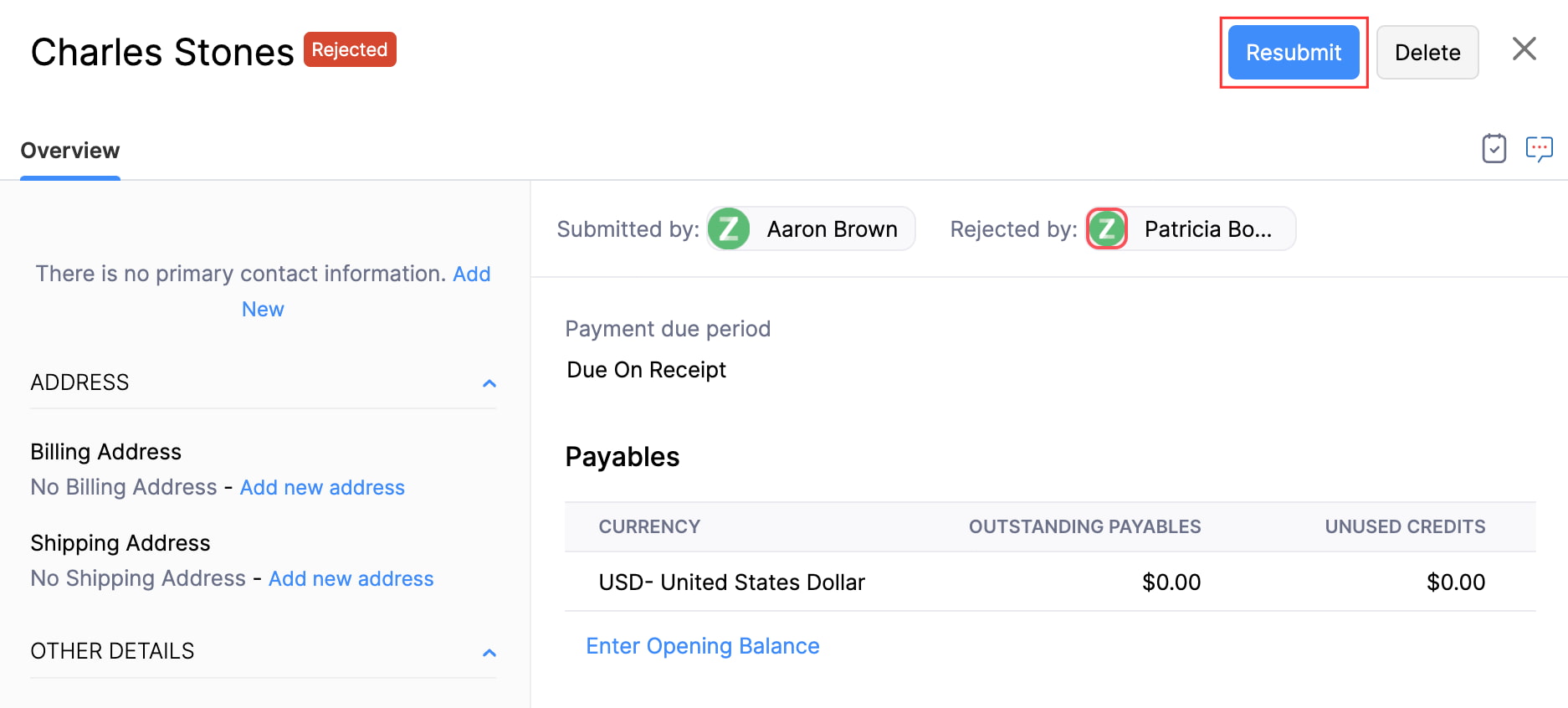This screenshot has width=1568, height=708.
Task: Open Enter Opening Balance
Action: point(702,645)
